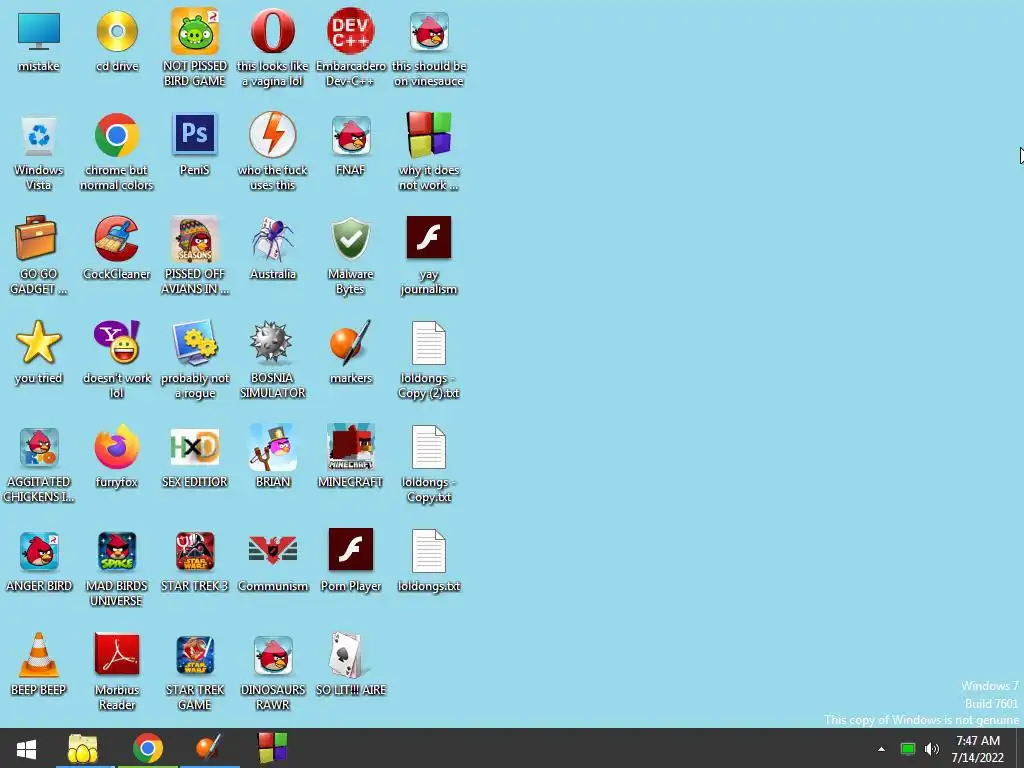Select the 'STAR TREK GAME' icon
1024x768 pixels.
(x=195, y=655)
